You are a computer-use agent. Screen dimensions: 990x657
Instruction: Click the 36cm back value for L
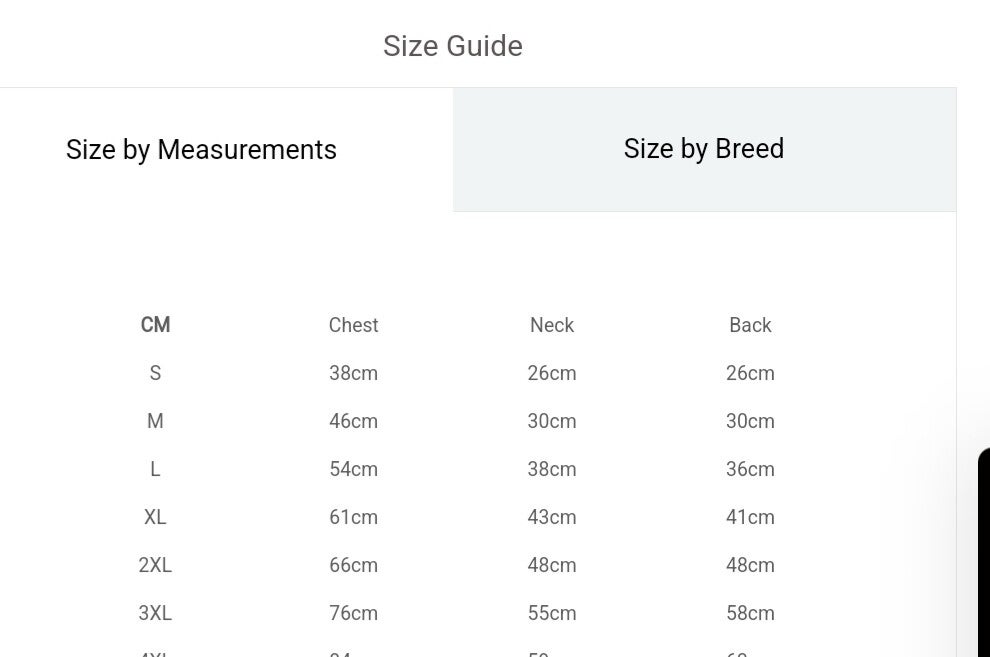pyautogui.click(x=750, y=469)
